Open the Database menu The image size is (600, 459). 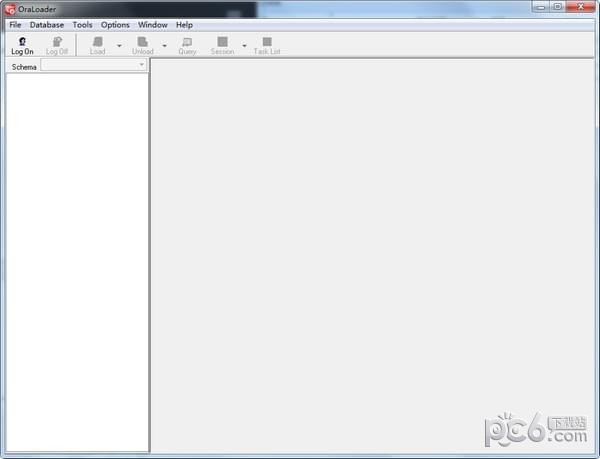point(46,24)
